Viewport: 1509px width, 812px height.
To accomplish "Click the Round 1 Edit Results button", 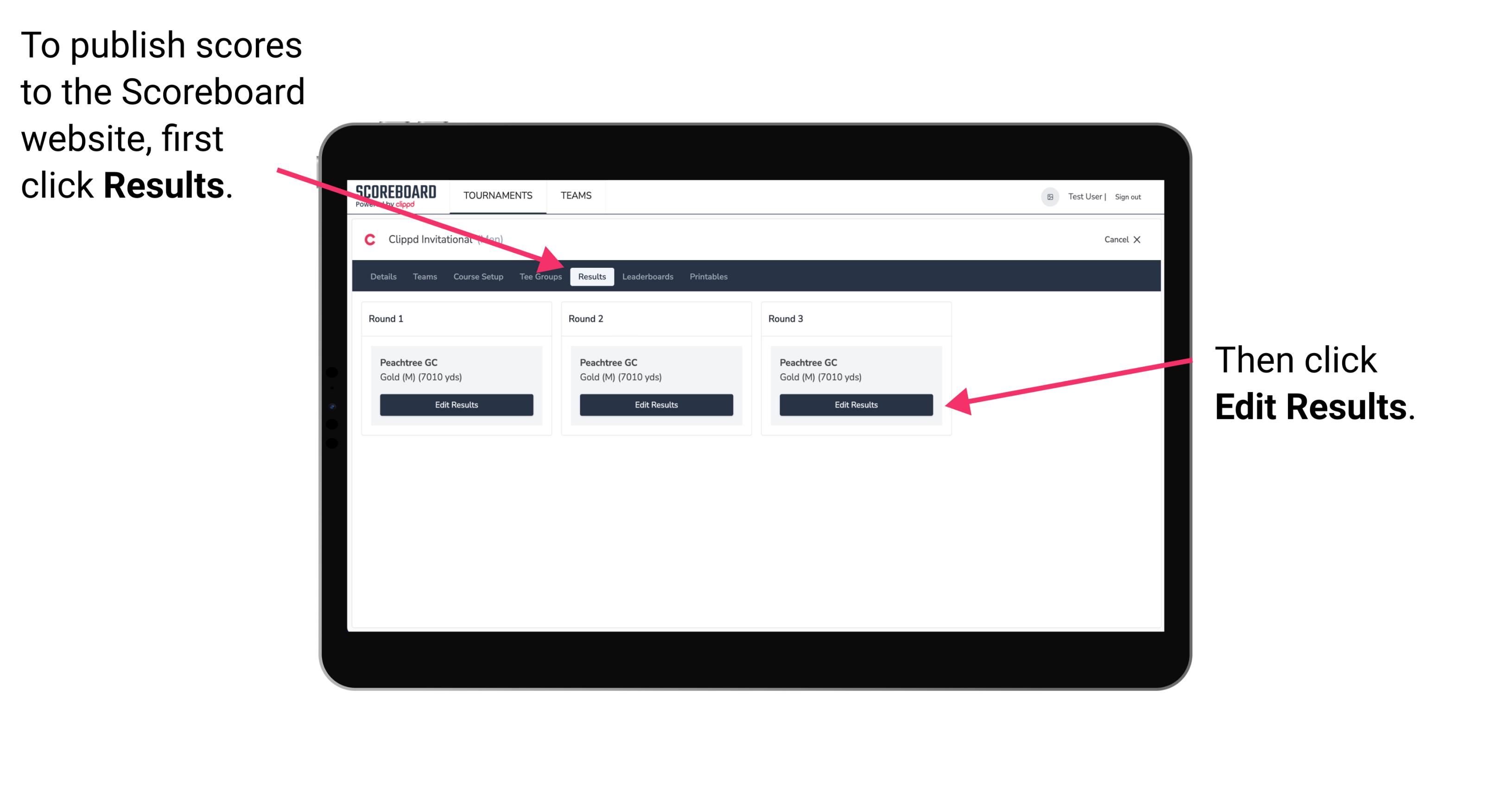I will (456, 405).
